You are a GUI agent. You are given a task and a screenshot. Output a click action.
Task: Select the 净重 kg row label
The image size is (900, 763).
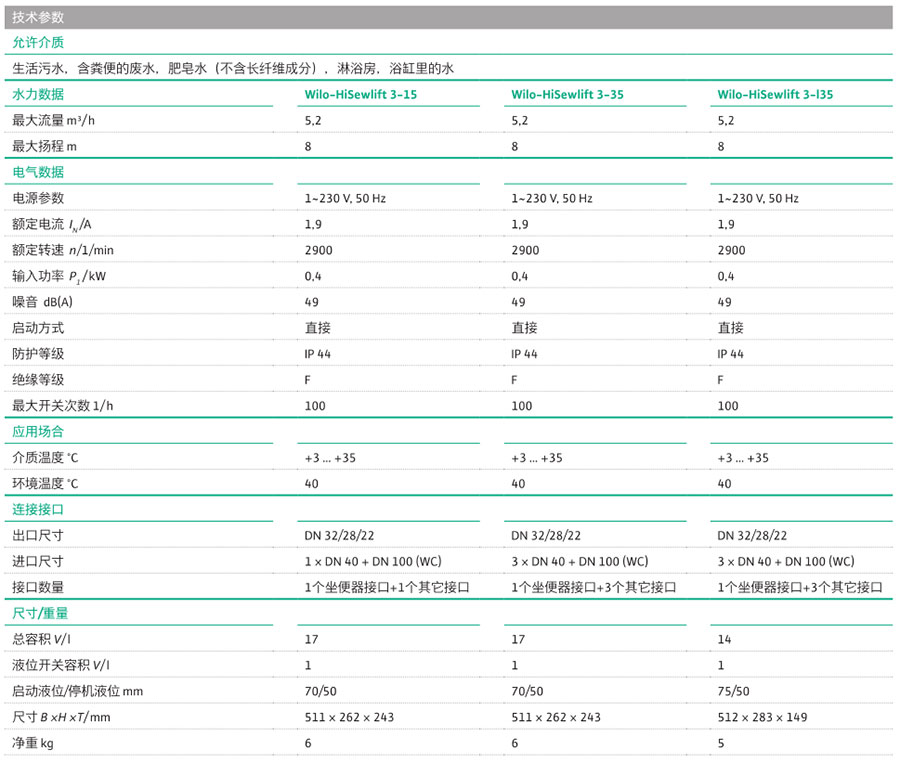32,744
